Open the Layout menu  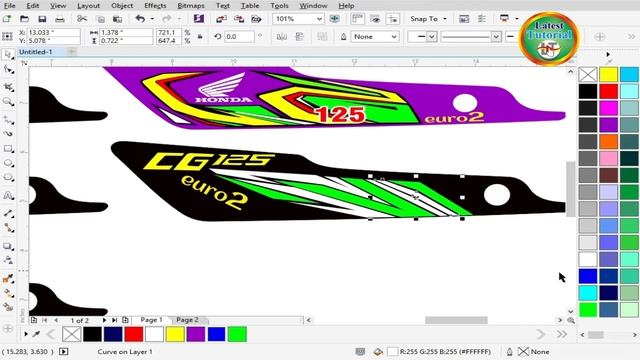[x=88, y=6]
